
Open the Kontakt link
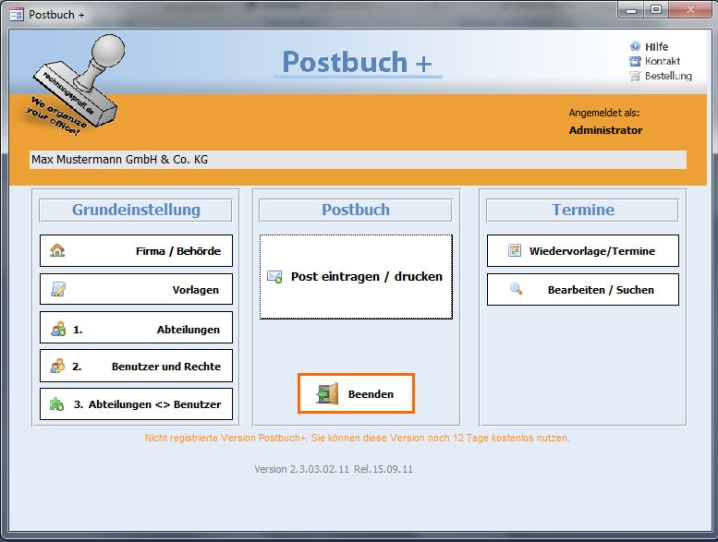coord(661,61)
